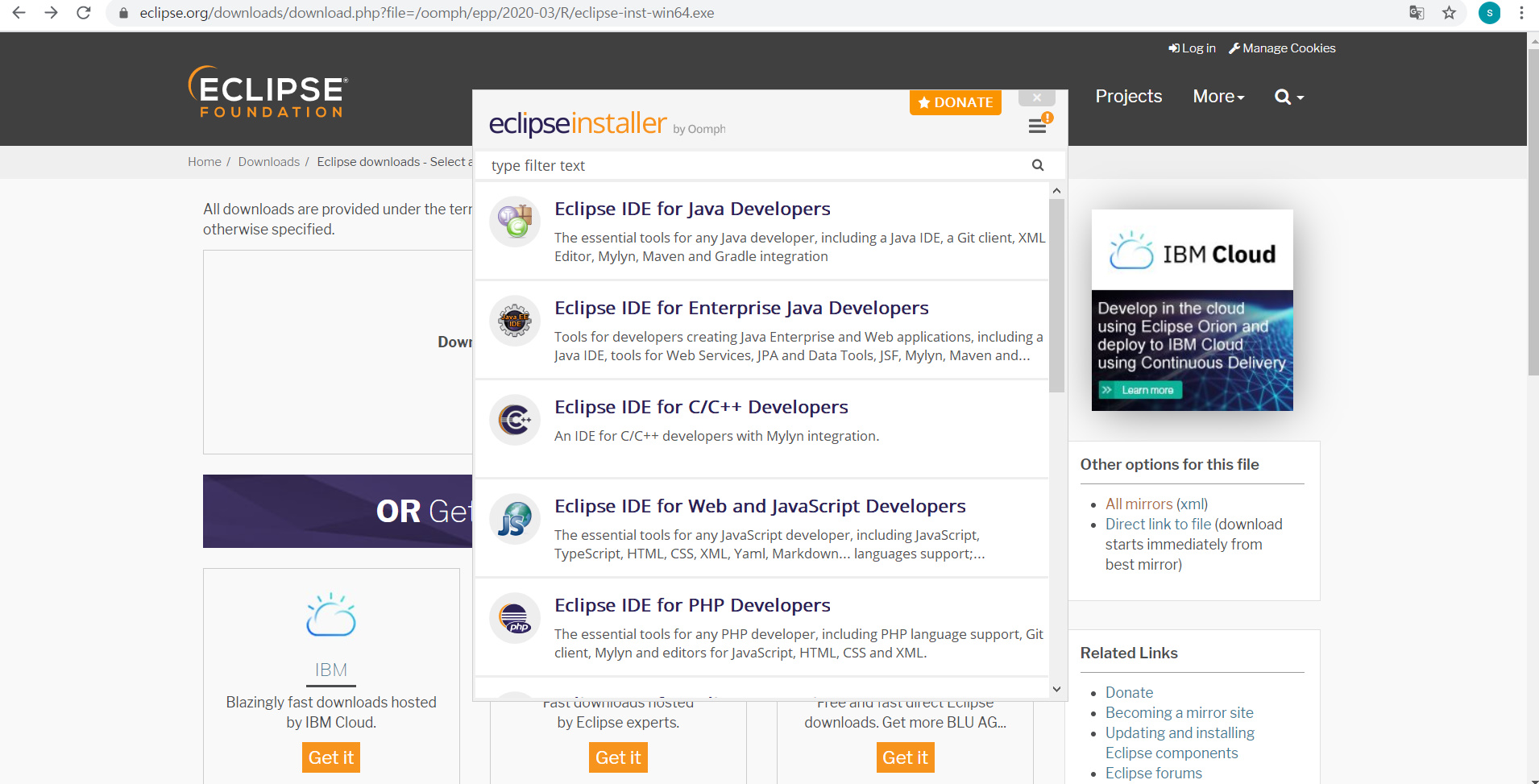Screen dimensions: 1539x784
Task: Click the browser back arrow
Action: coord(19,13)
